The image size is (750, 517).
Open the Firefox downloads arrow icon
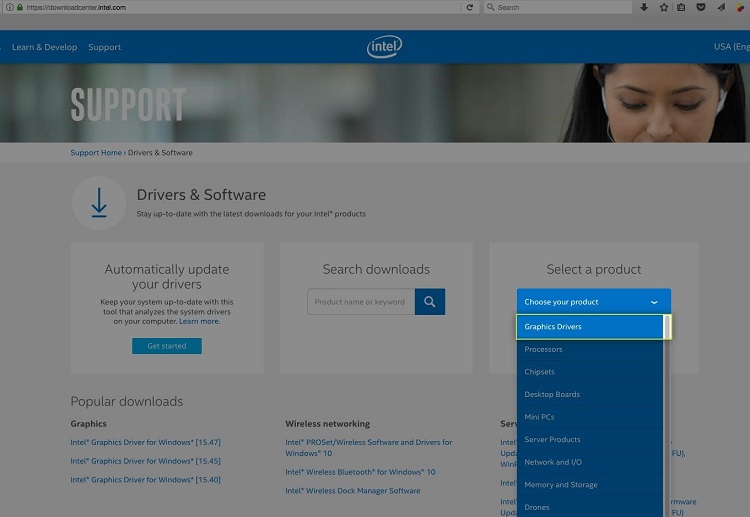click(644, 7)
